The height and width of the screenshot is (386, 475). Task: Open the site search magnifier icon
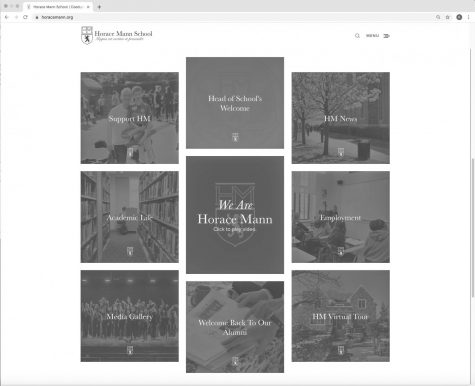point(357,36)
